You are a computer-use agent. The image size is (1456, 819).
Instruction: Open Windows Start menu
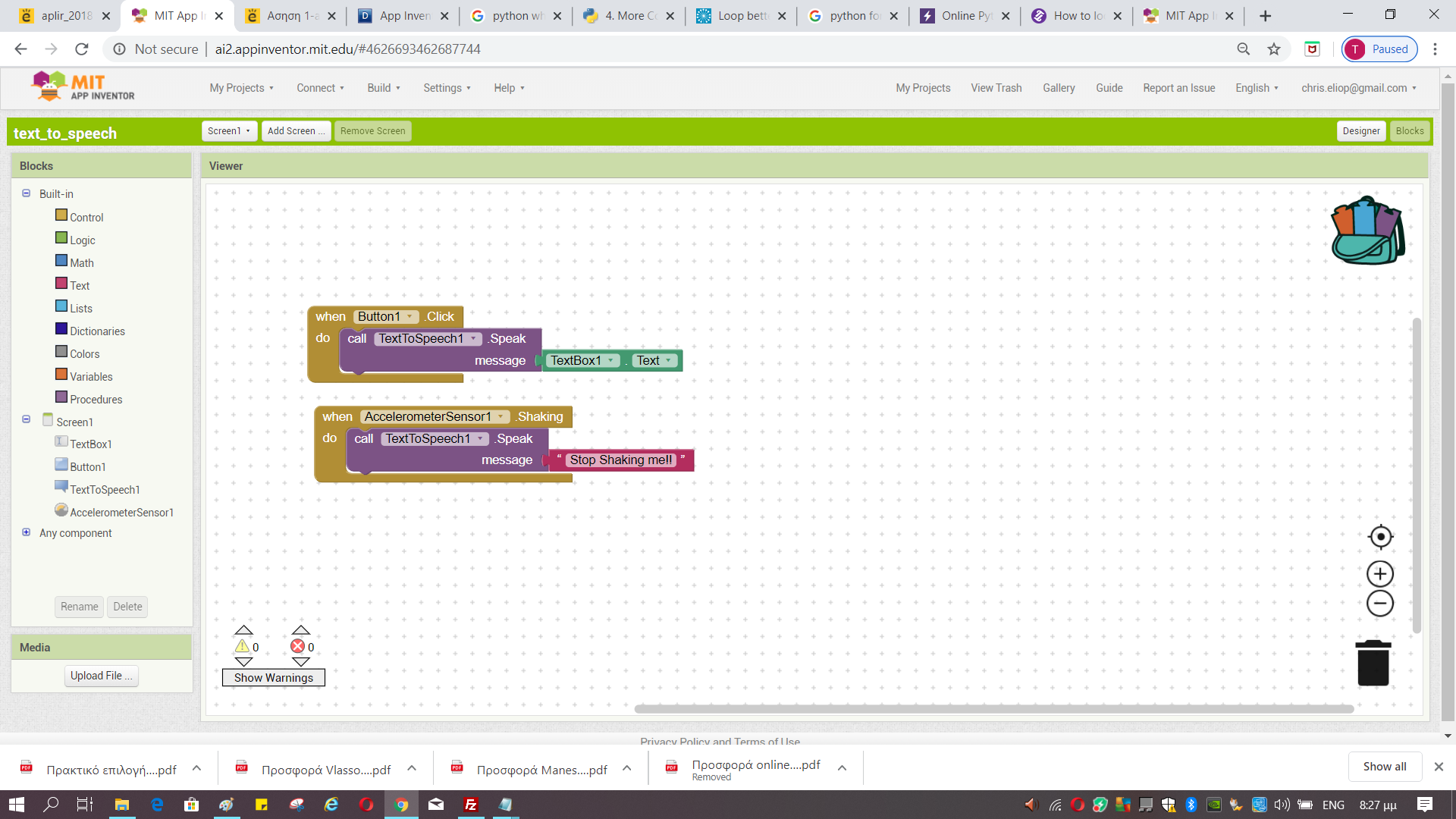(16, 805)
